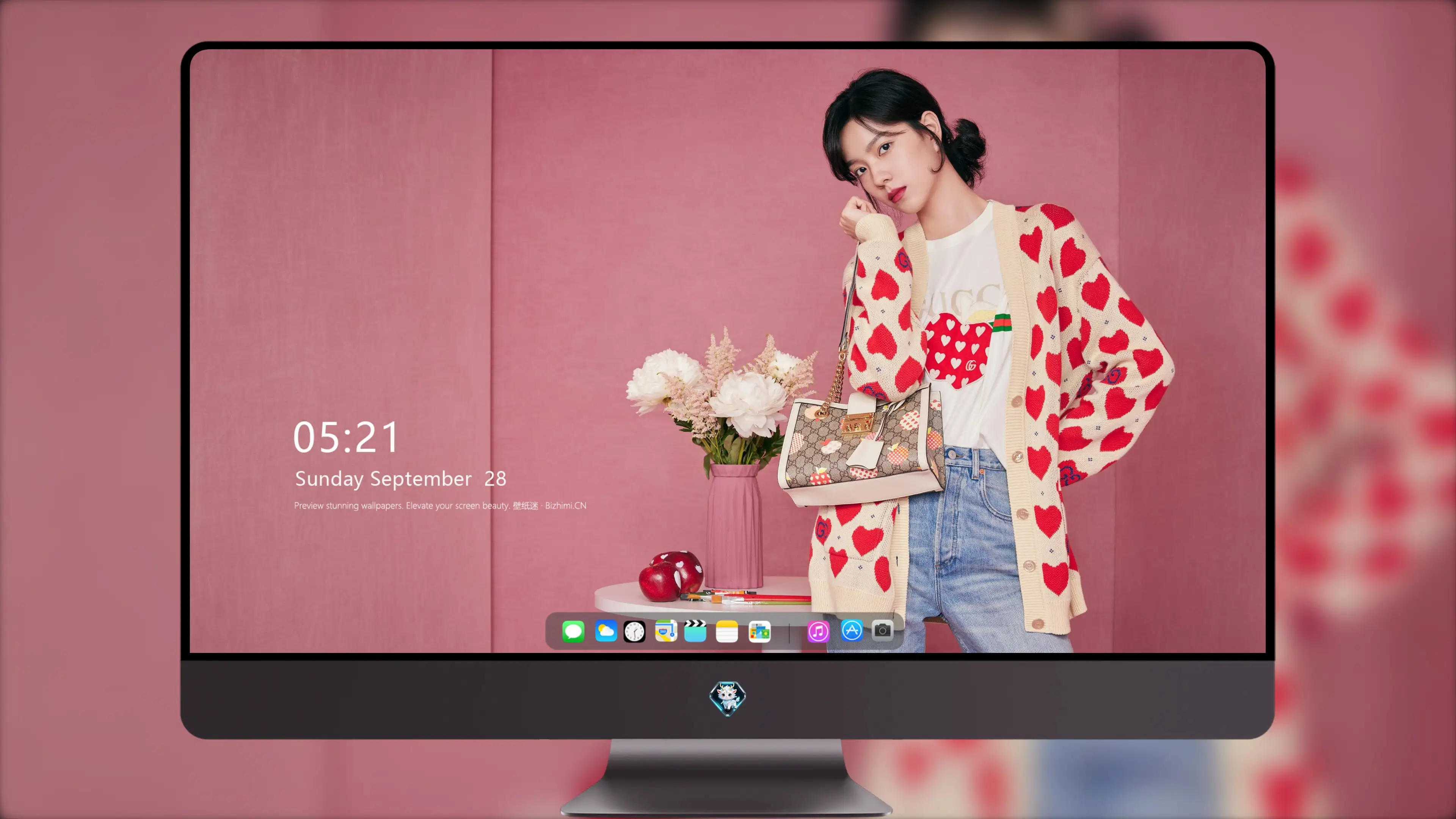Open the yellow Notes app

point(727,631)
